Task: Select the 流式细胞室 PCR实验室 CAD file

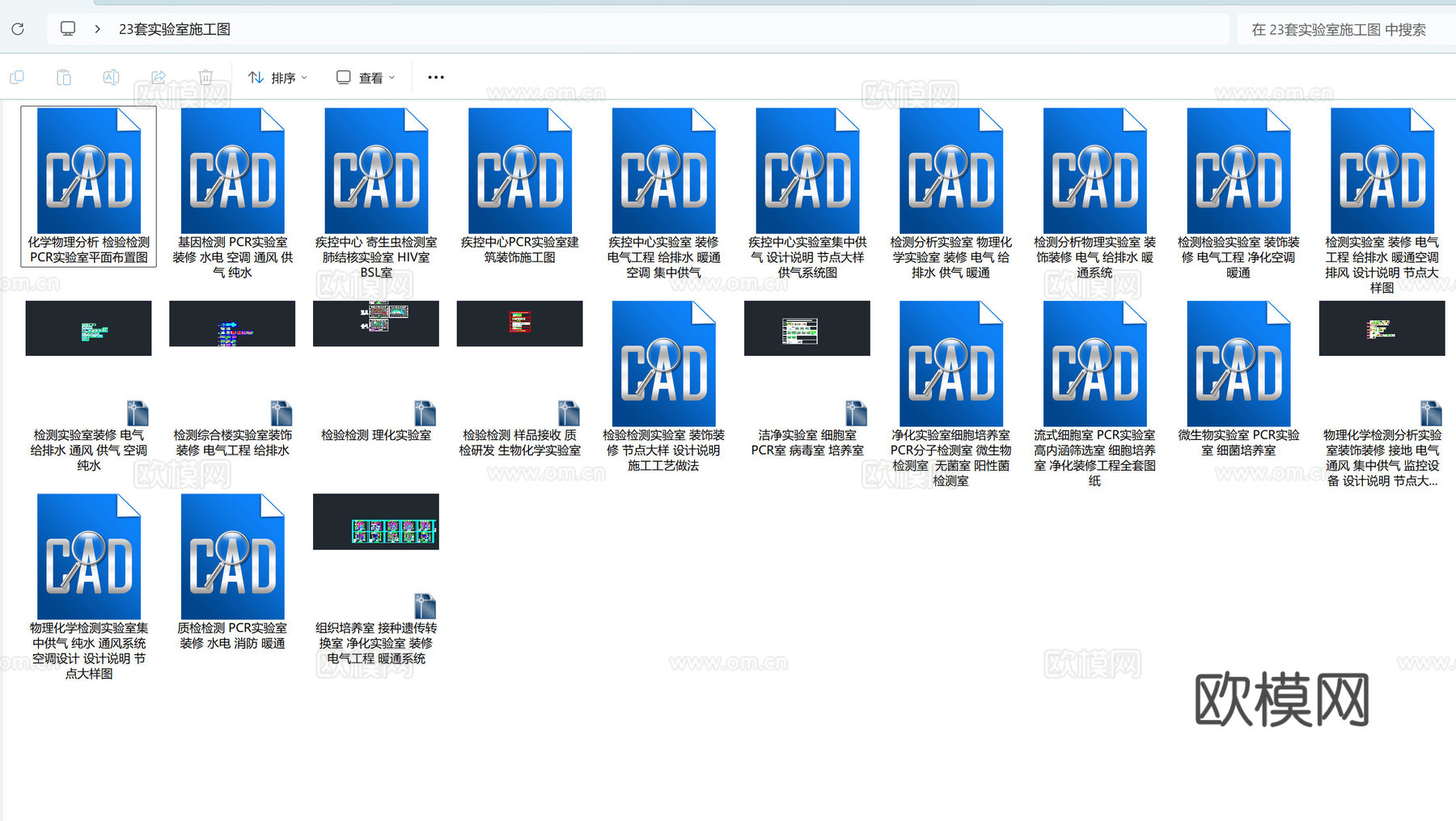Action: pyautogui.click(x=1094, y=364)
